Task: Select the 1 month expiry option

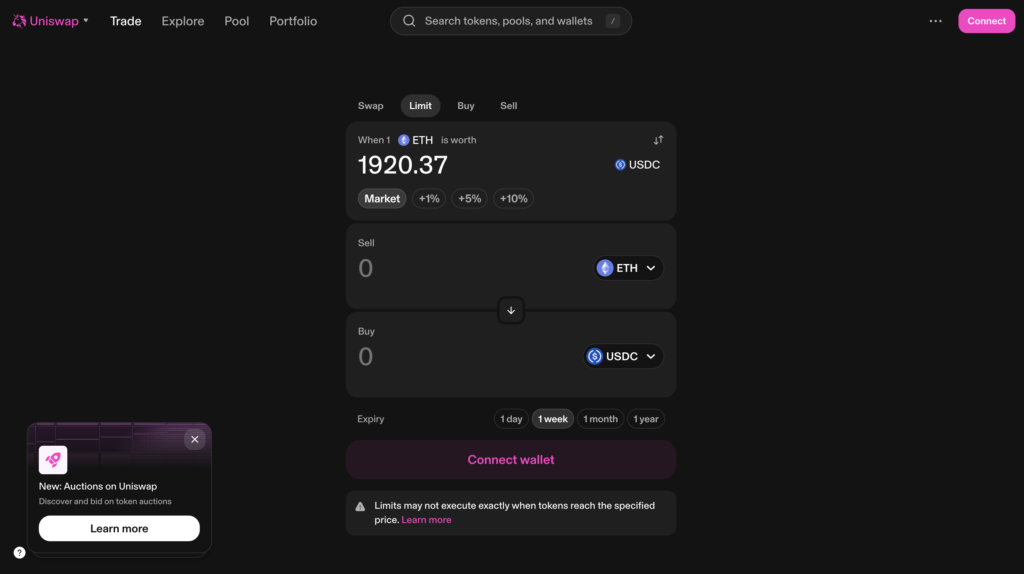Action: coord(600,419)
